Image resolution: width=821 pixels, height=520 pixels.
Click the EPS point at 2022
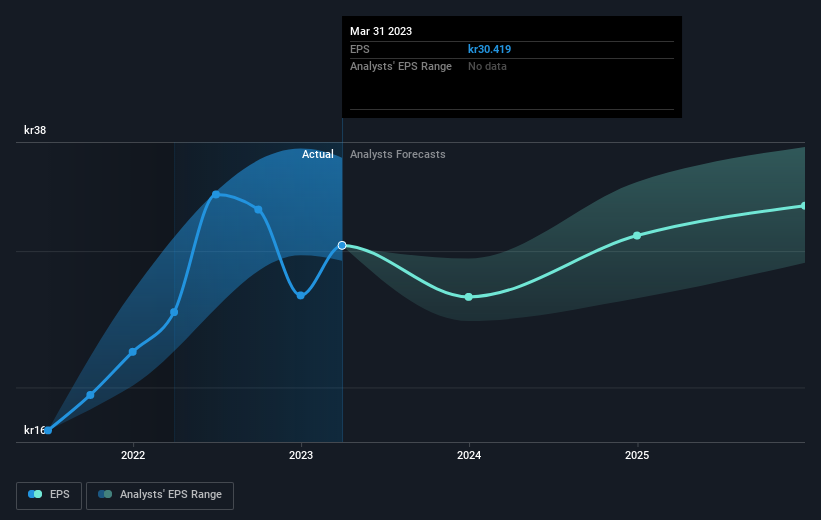point(132,351)
